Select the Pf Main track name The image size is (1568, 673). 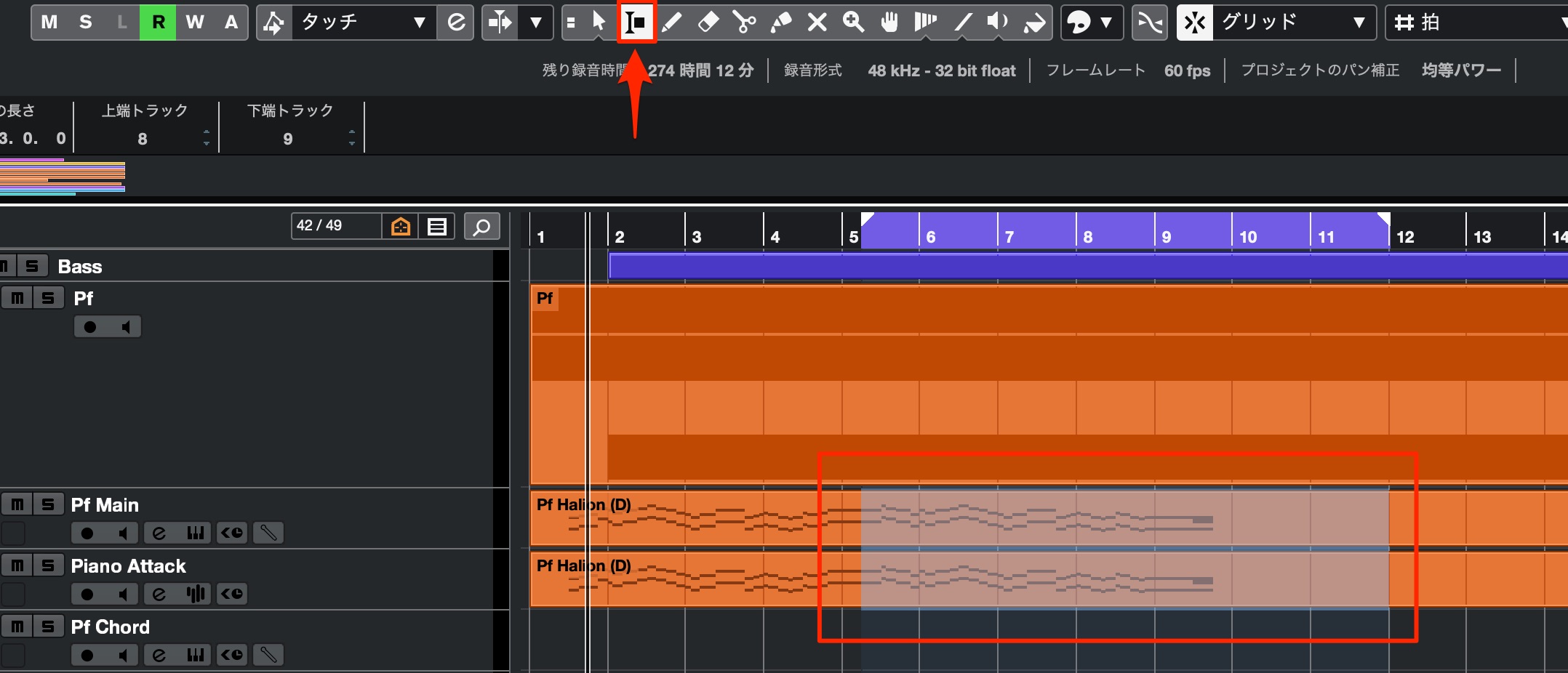(x=105, y=505)
